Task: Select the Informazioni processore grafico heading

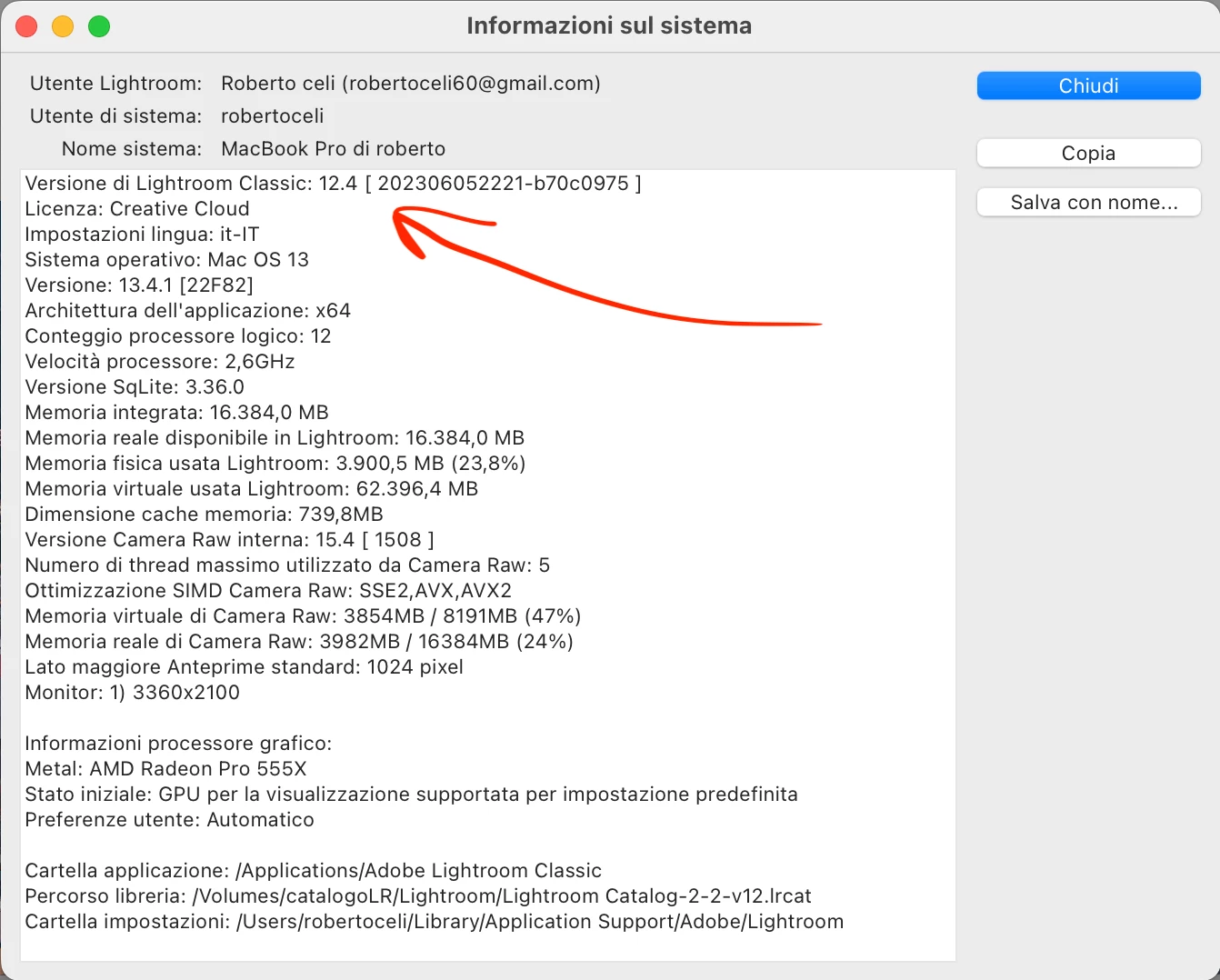Action: (x=178, y=744)
